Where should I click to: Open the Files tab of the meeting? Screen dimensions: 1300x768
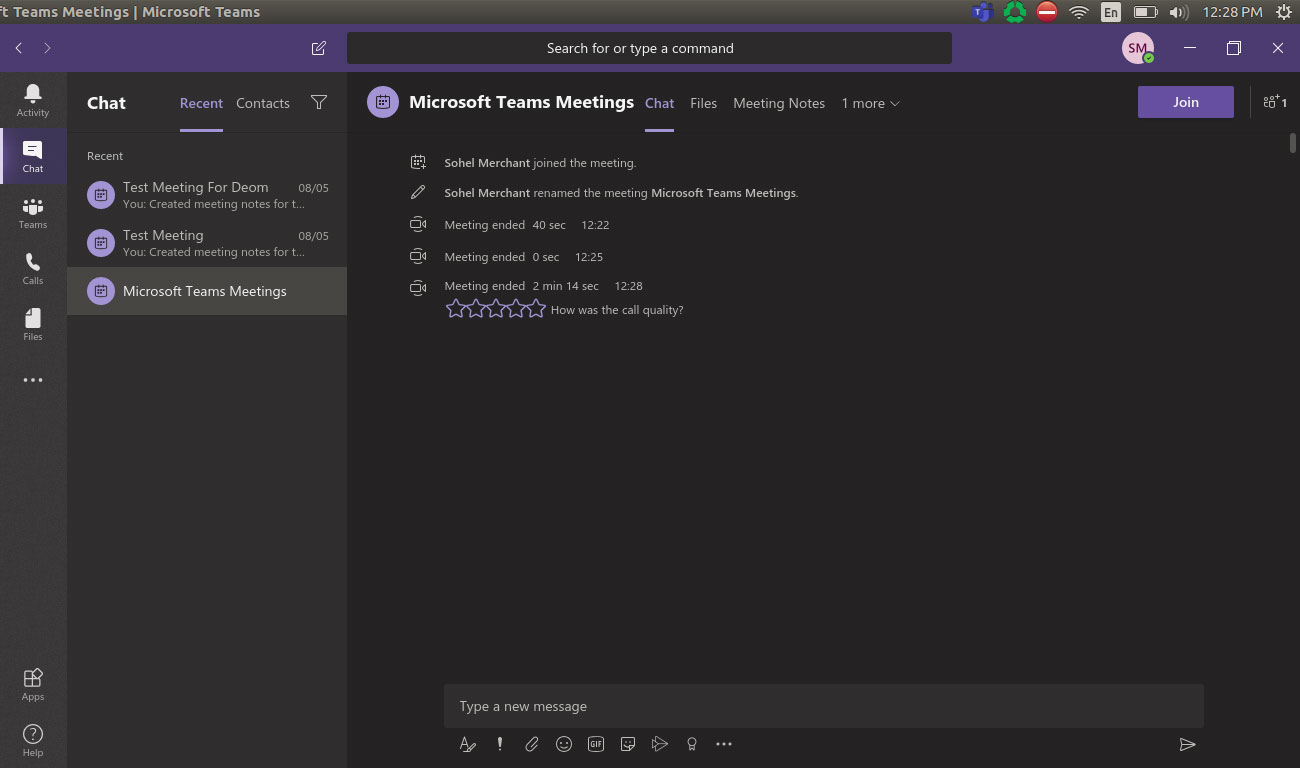(x=703, y=103)
